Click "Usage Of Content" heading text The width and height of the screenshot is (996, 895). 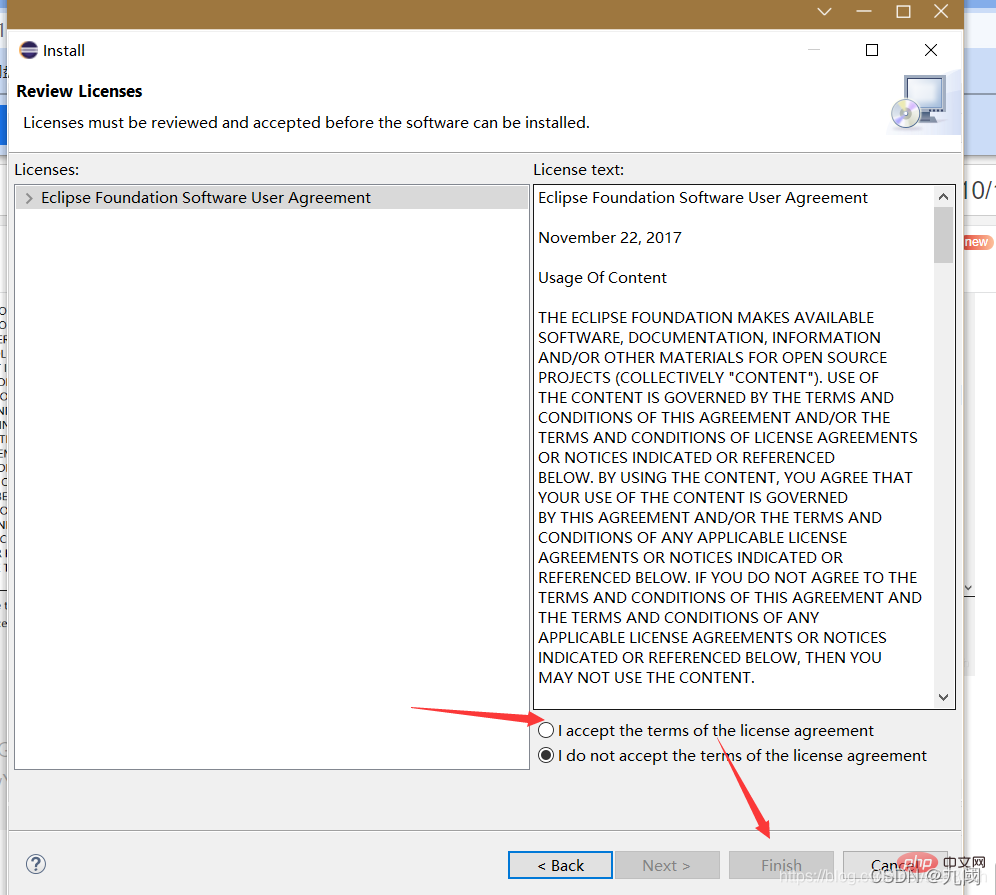pyautogui.click(x=602, y=278)
